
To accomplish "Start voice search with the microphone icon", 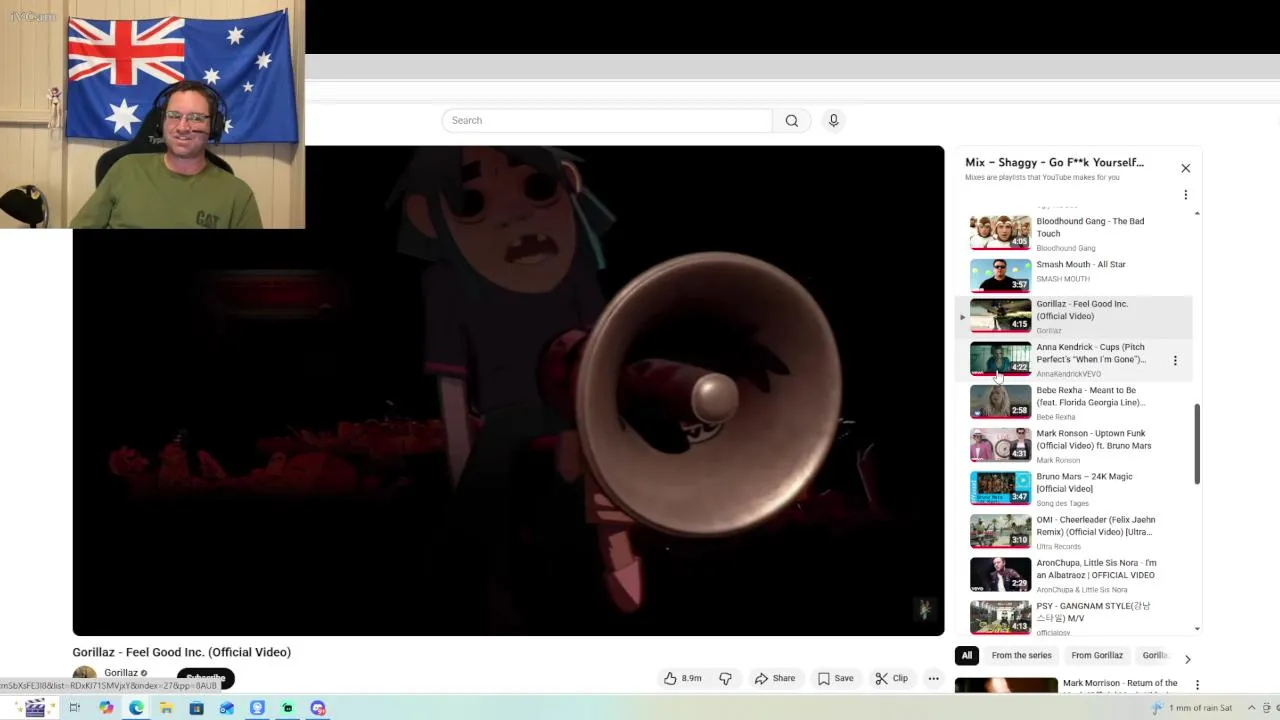I will [x=833, y=121].
